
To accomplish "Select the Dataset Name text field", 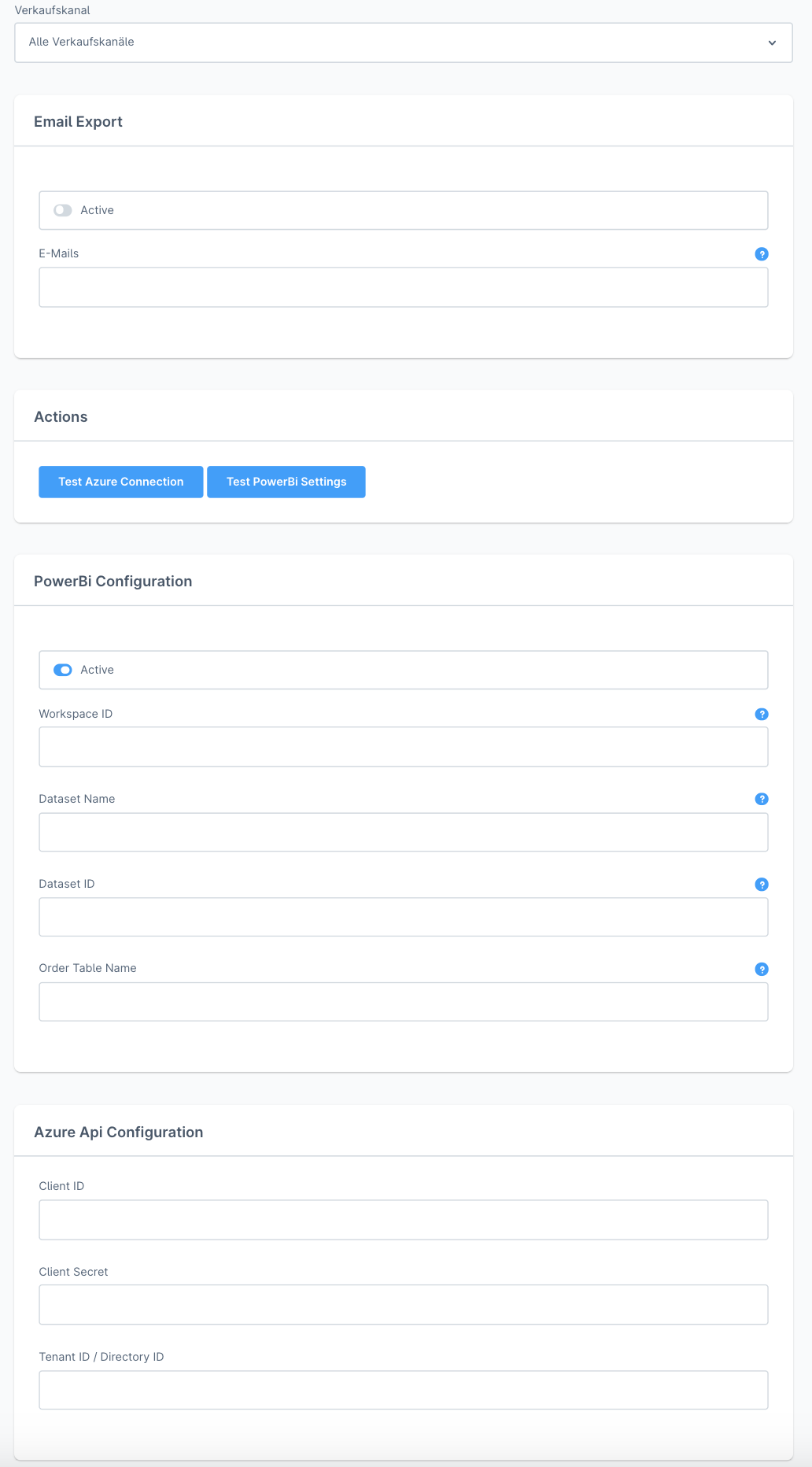I will click(x=403, y=832).
